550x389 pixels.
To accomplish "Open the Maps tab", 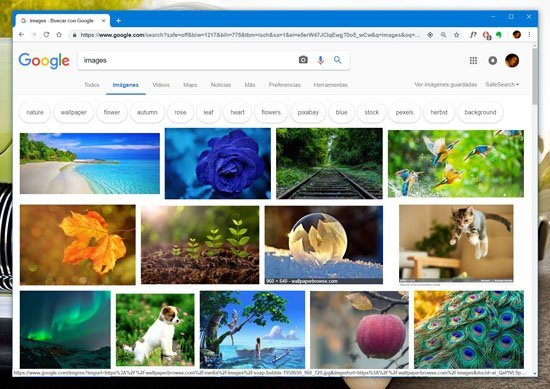I will (x=190, y=85).
